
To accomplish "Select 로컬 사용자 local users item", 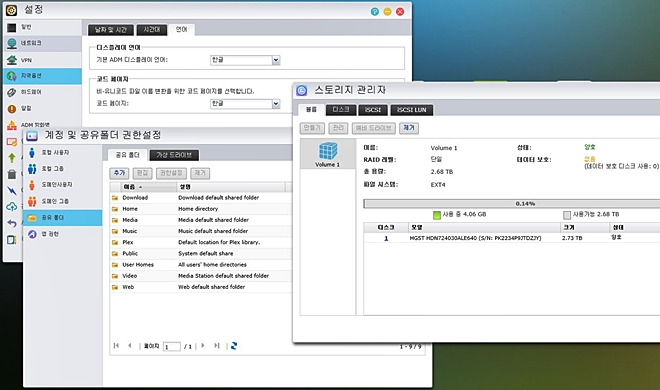I will tap(62, 152).
